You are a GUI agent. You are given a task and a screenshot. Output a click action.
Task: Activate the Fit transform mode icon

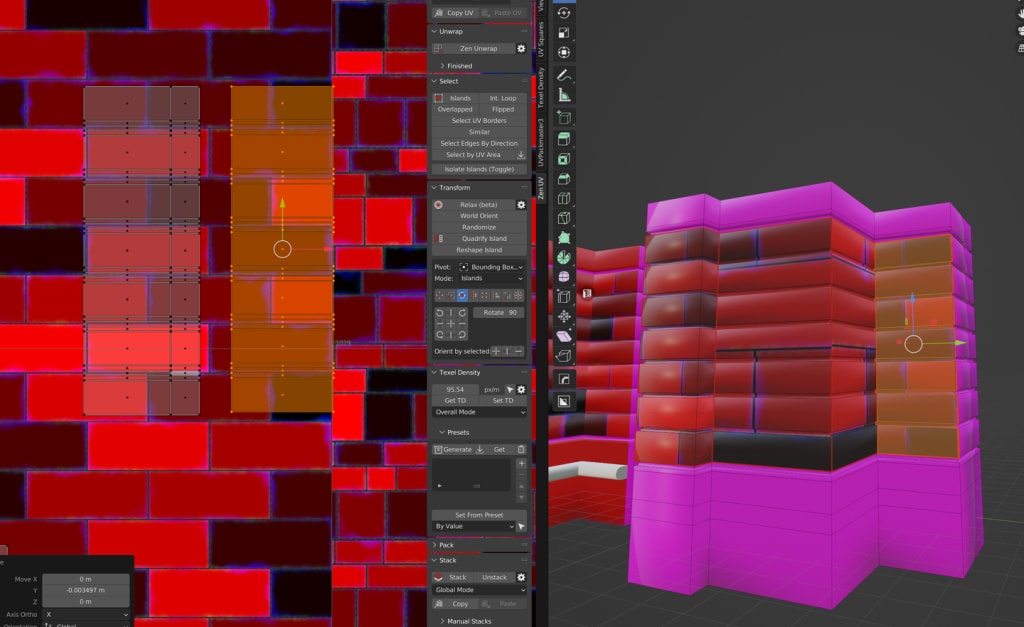click(x=485, y=295)
